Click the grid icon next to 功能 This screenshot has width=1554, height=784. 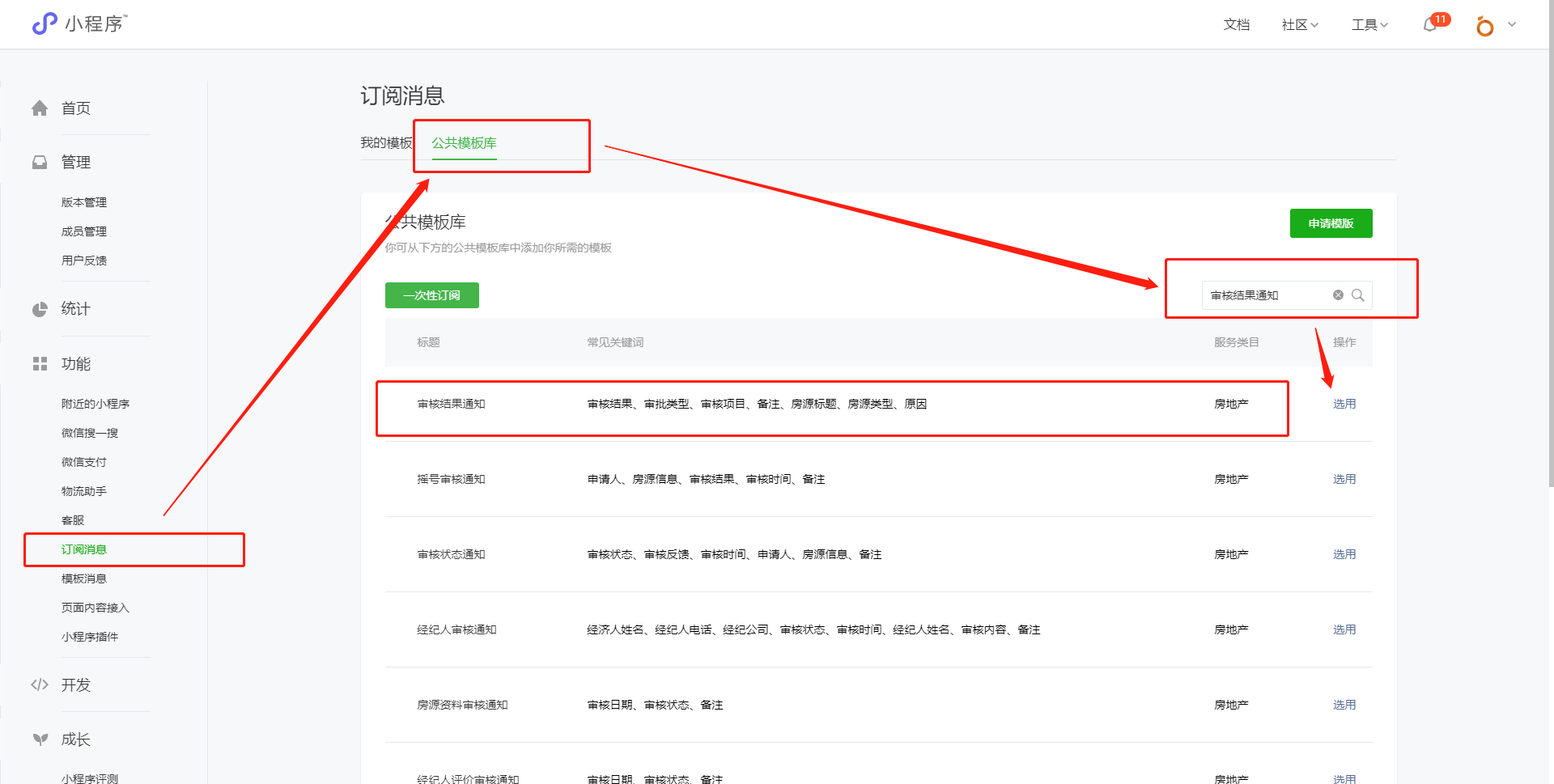(40, 364)
